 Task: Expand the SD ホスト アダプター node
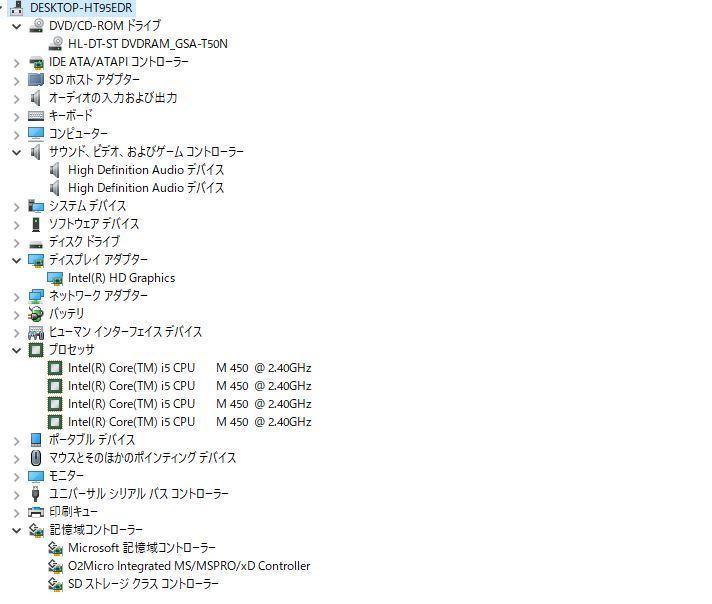pos(16,81)
